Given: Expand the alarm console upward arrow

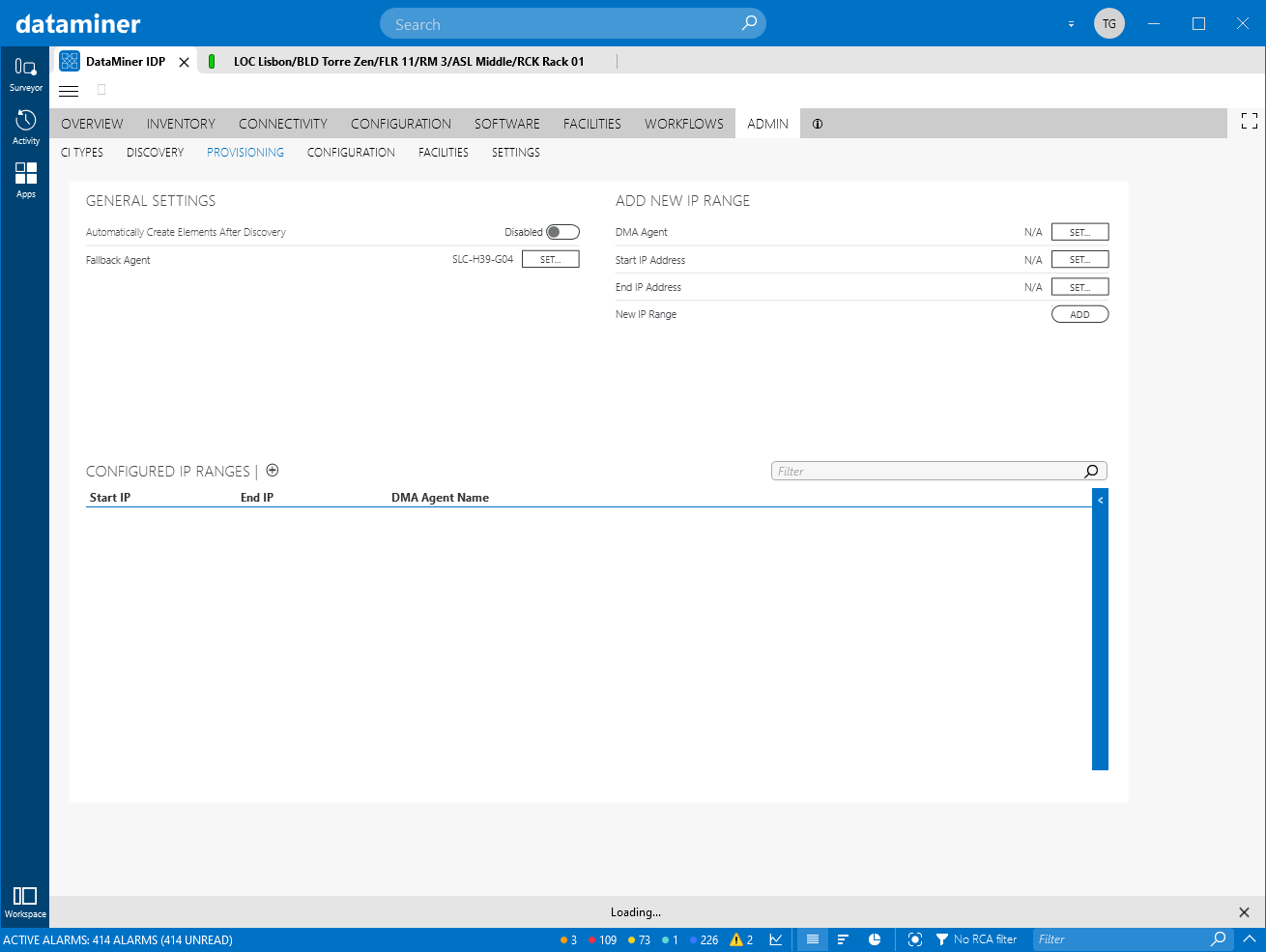Looking at the screenshot, I should pyautogui.click(x=1250, y=939).
